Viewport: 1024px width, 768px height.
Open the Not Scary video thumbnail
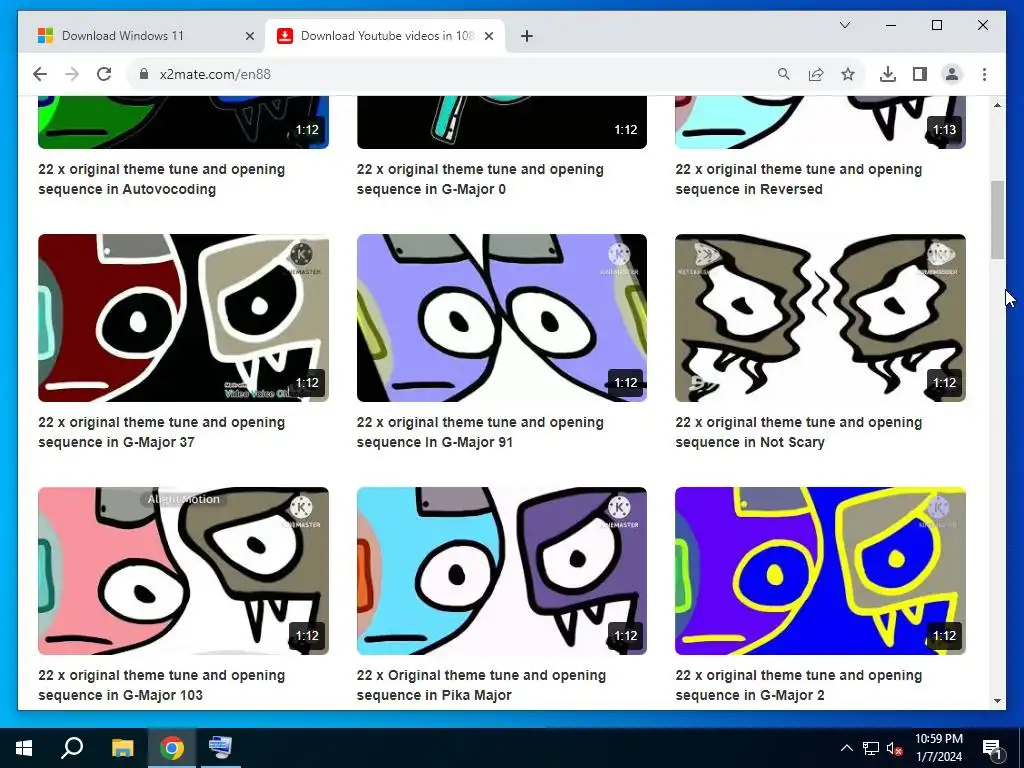(x=820, y=318)
